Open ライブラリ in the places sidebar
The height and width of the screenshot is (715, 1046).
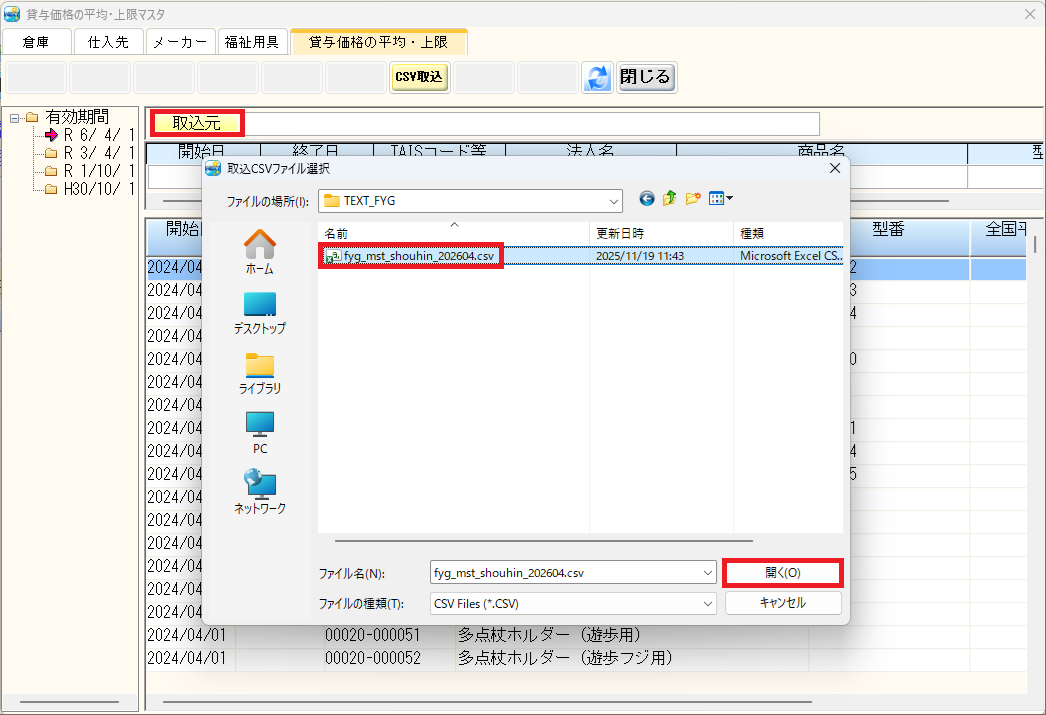[260, 372]
